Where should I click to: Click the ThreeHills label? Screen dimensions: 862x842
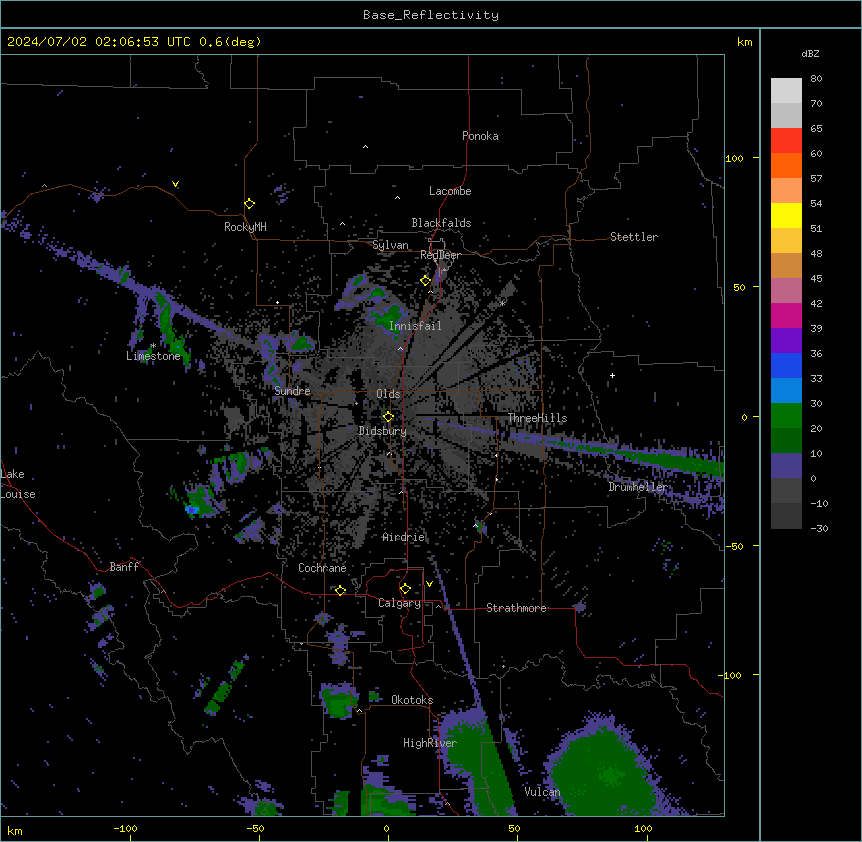pos(537,418)
